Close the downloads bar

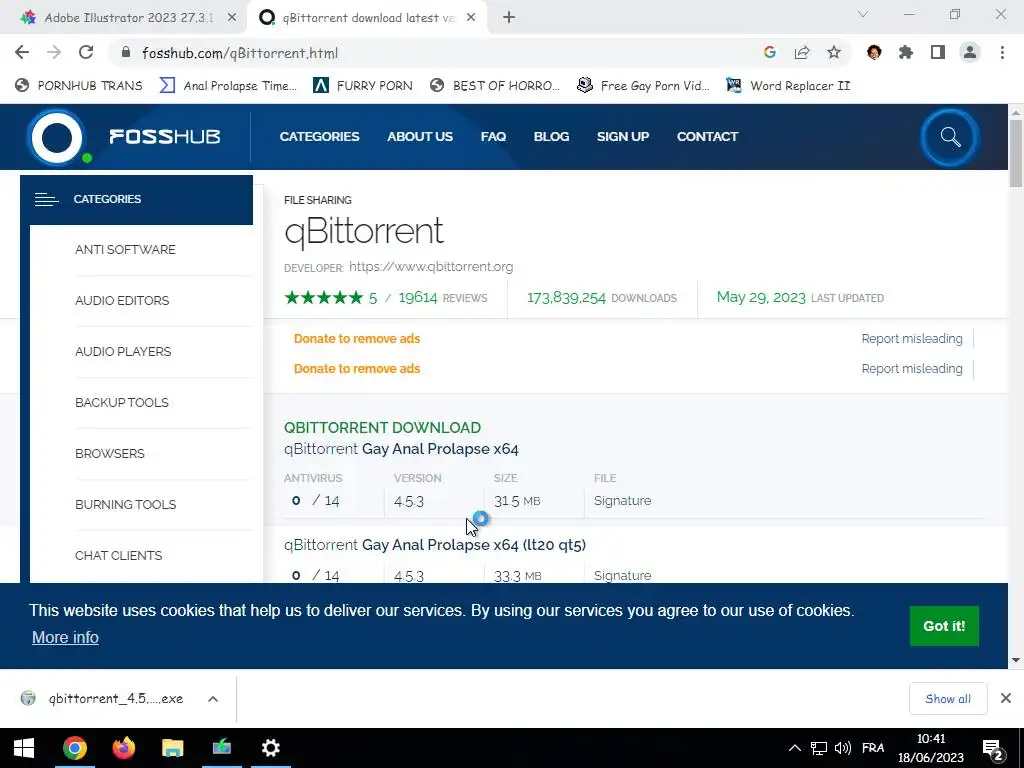tap(1006, 699)
